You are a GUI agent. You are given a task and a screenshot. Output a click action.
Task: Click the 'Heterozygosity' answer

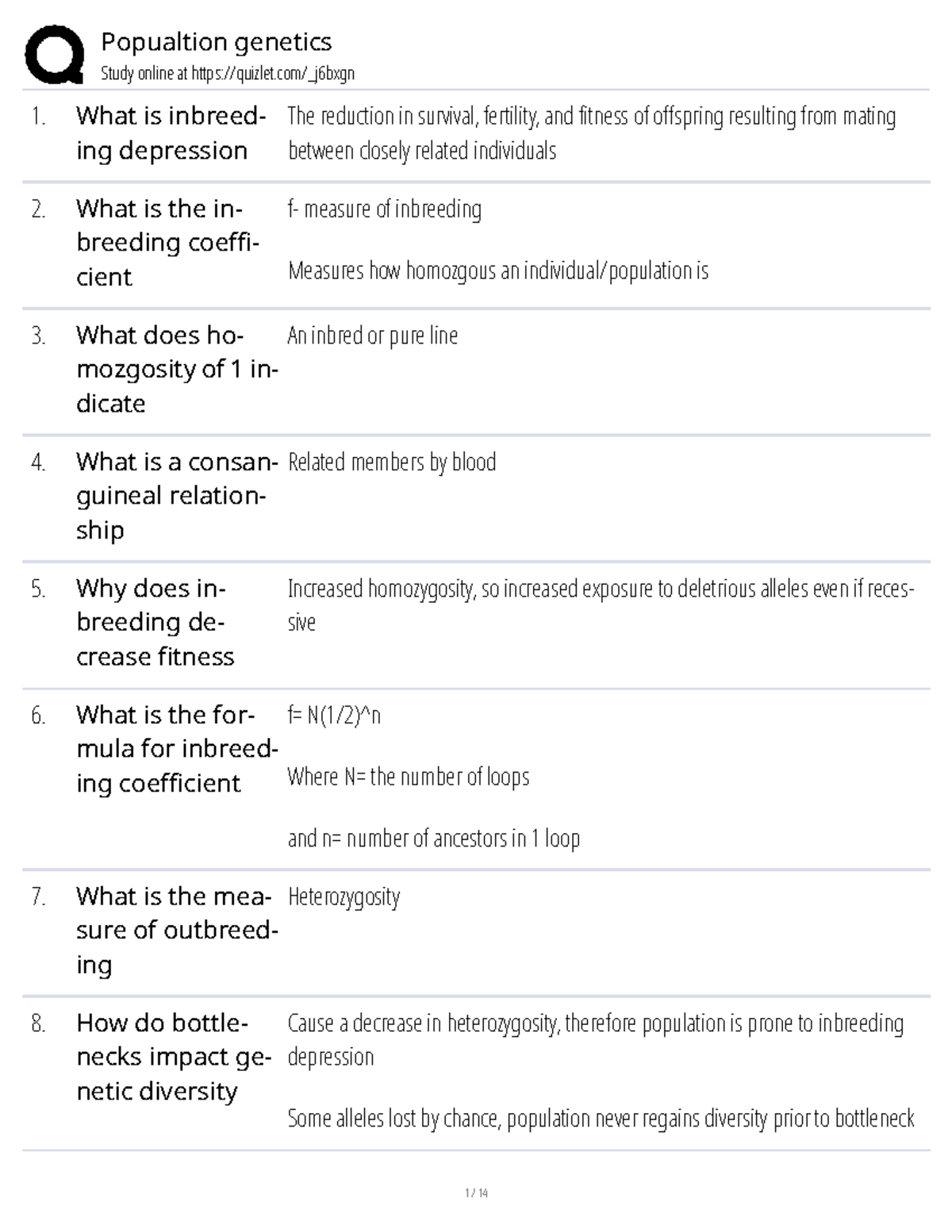click(344, 897)
